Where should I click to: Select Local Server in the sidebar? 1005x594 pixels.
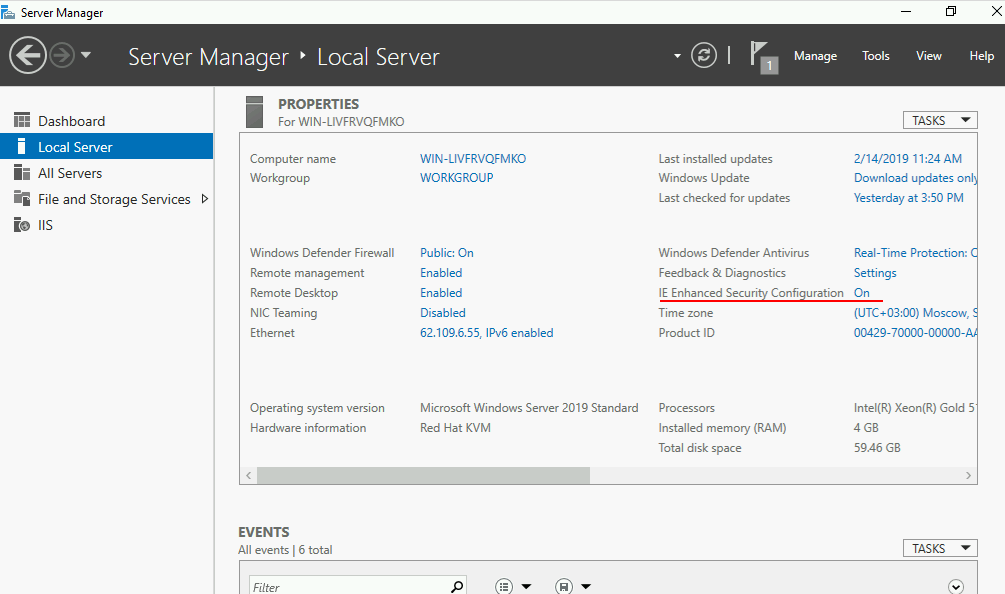(x=106, y=147)
